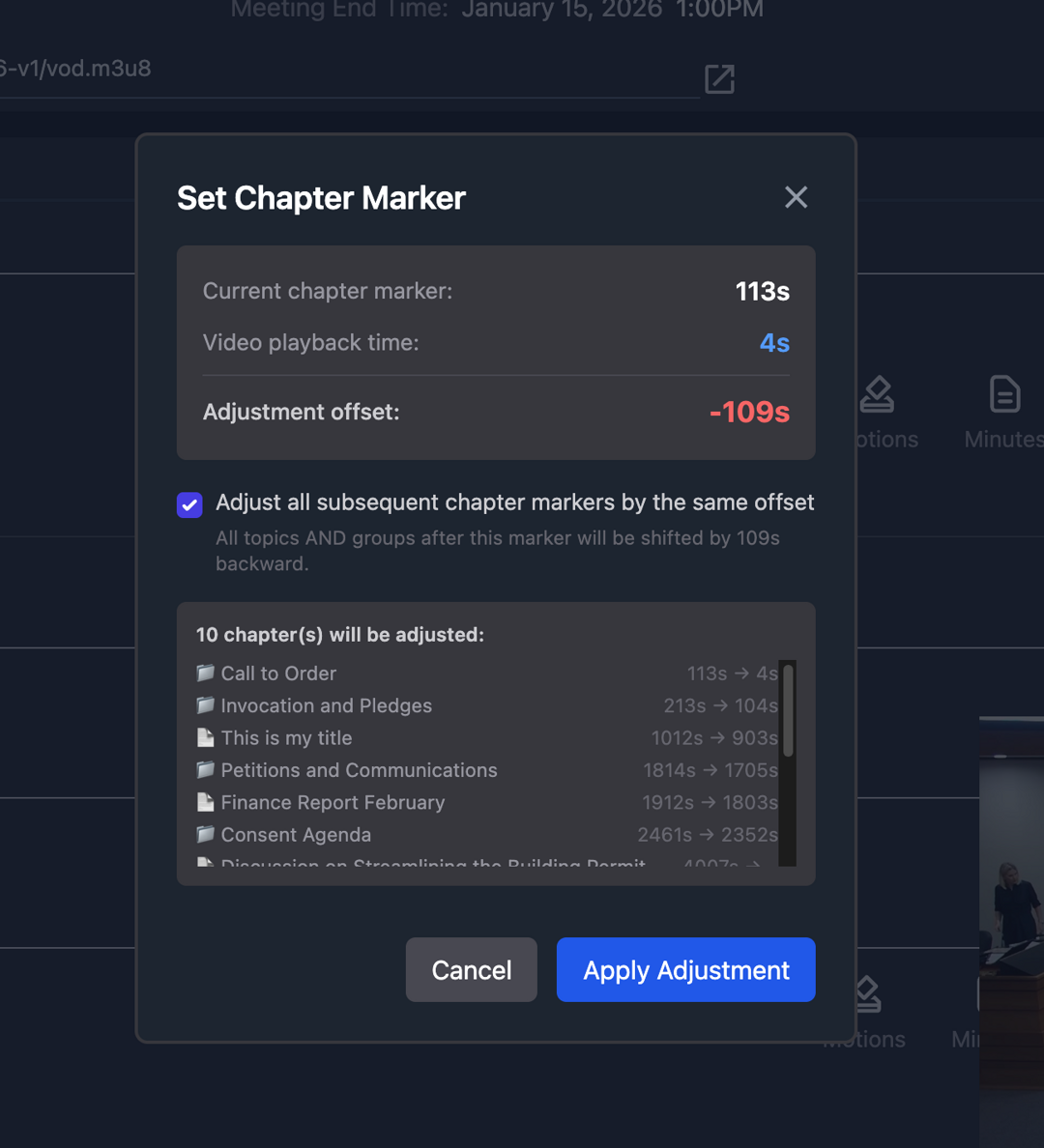Open the Motions panel icon
This screenshot has width=1044, height=1148.
click(877, 394)
